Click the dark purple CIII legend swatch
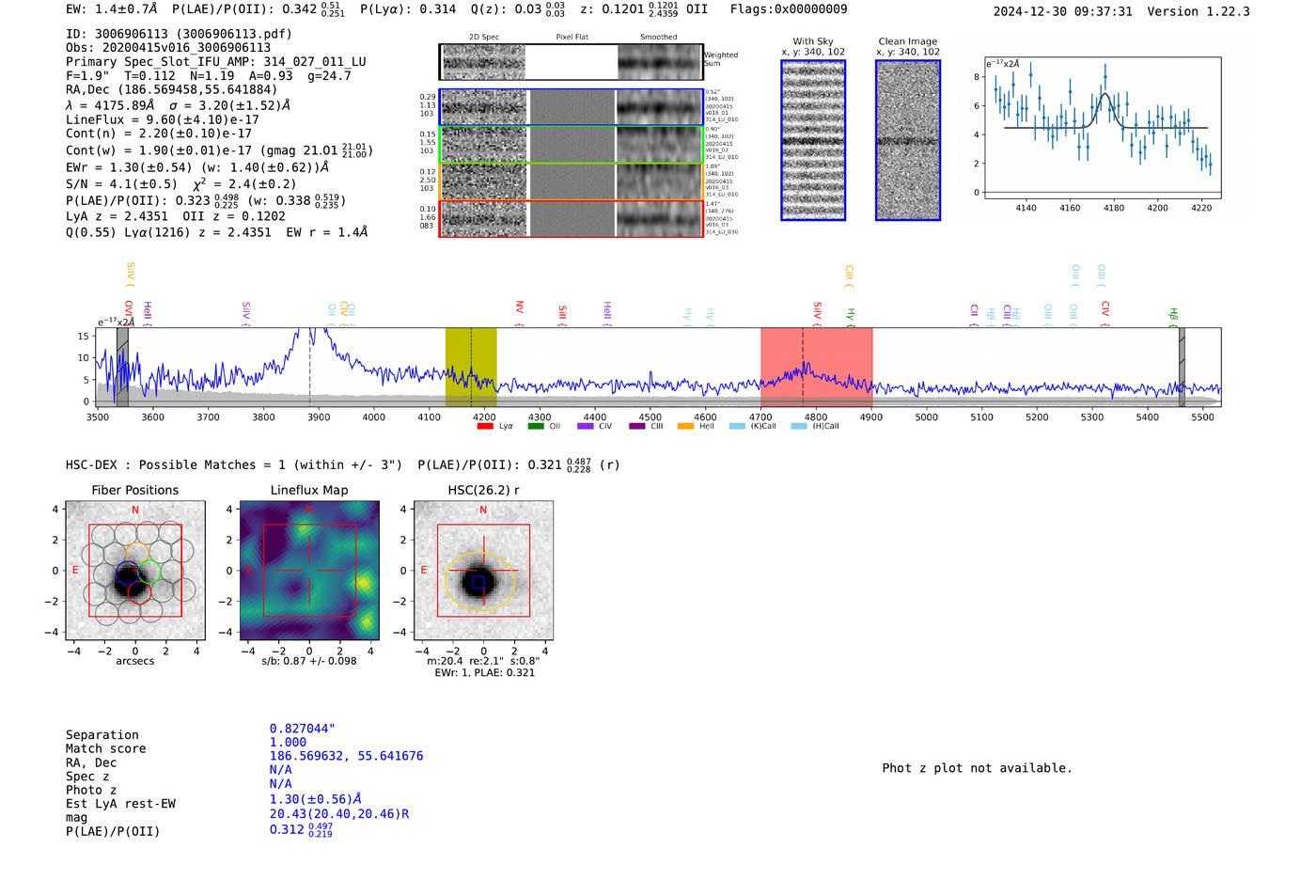Screen dimensions: 1316x896 636,426
